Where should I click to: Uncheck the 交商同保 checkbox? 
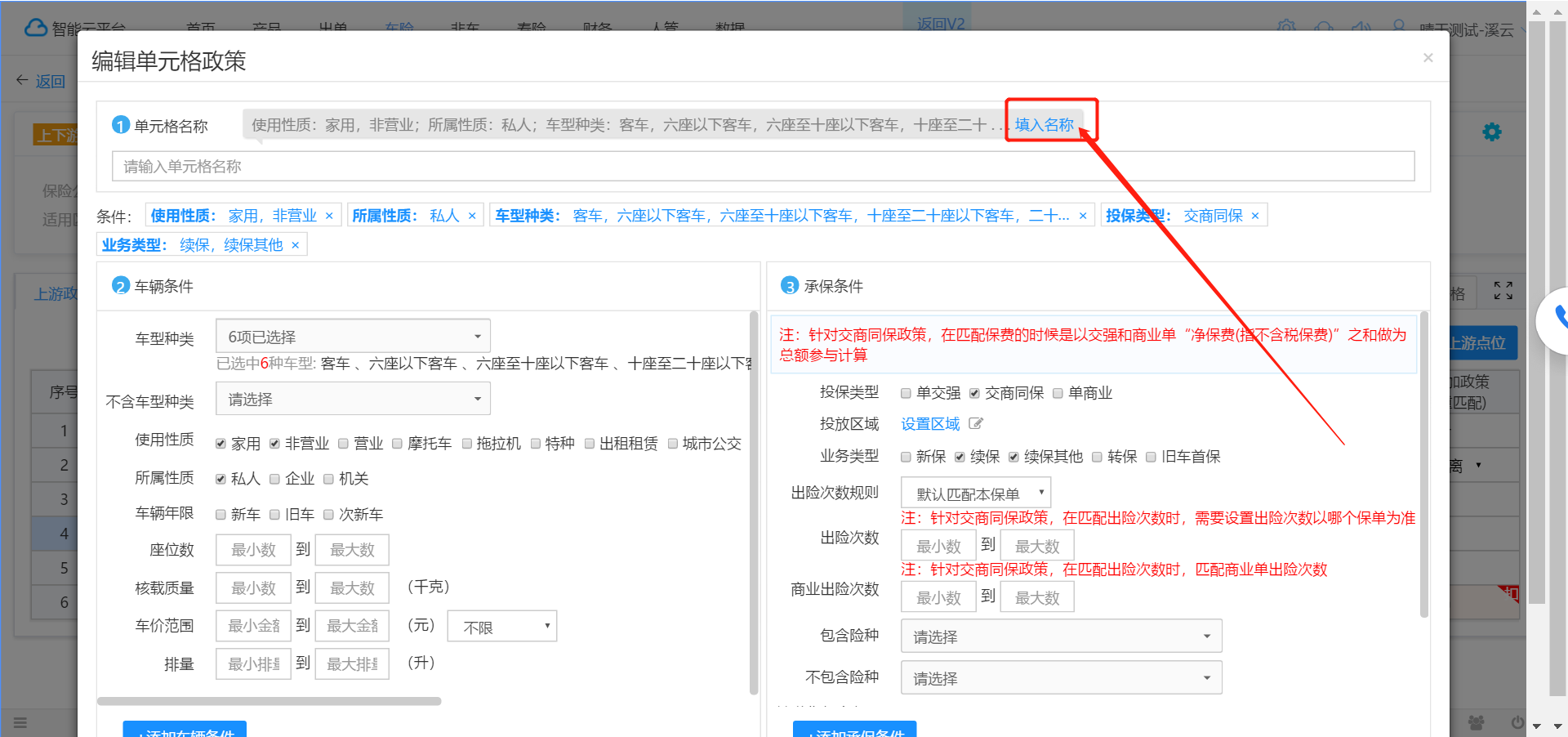coord(974,393)
